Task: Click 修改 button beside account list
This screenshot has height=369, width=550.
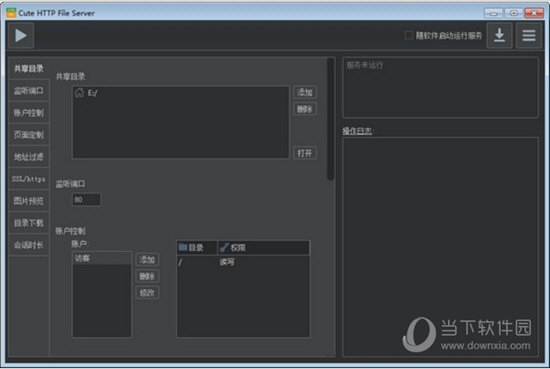Action: click(147, 293)
